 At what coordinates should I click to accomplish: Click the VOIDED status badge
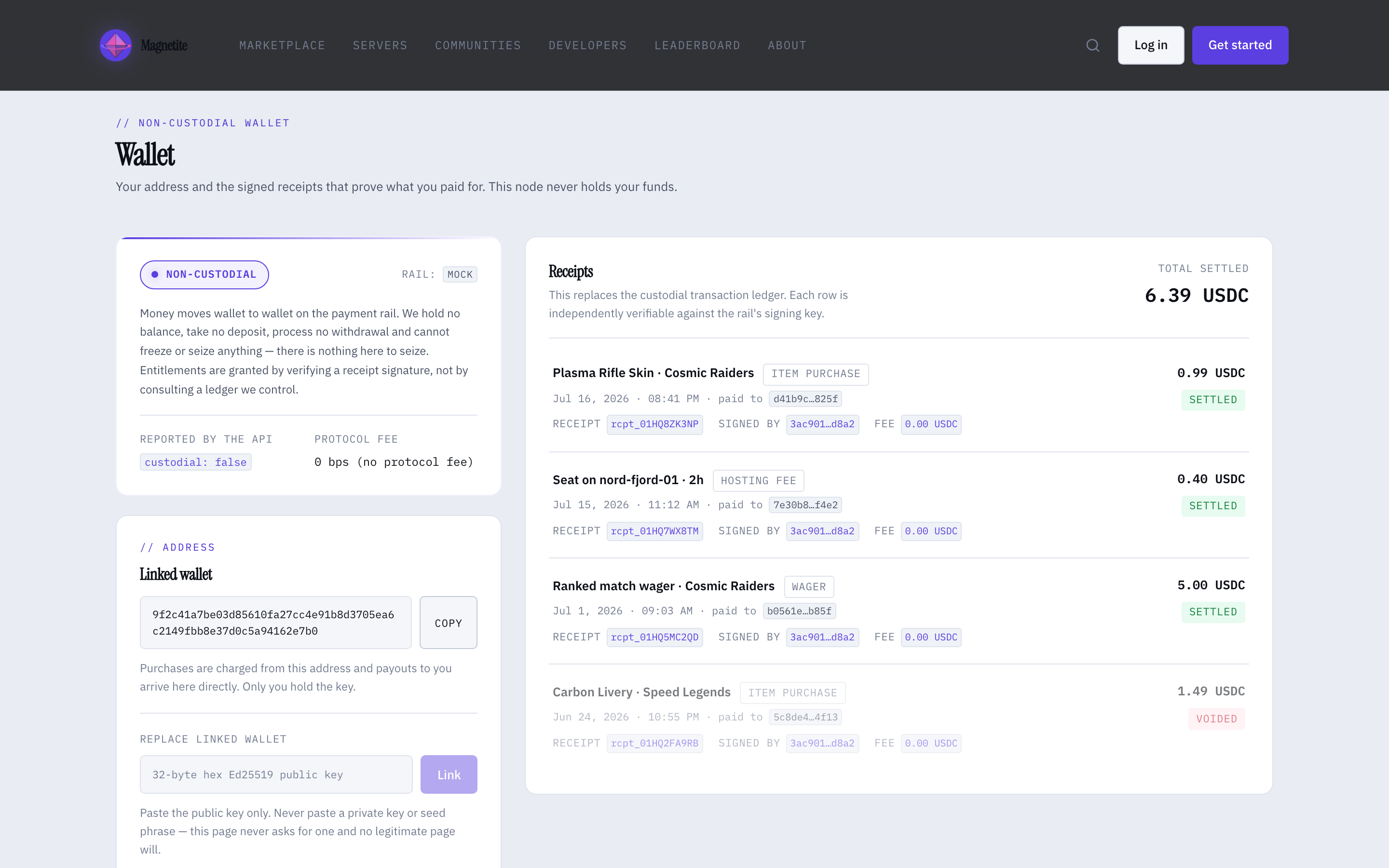click(x=1216, y=719)
